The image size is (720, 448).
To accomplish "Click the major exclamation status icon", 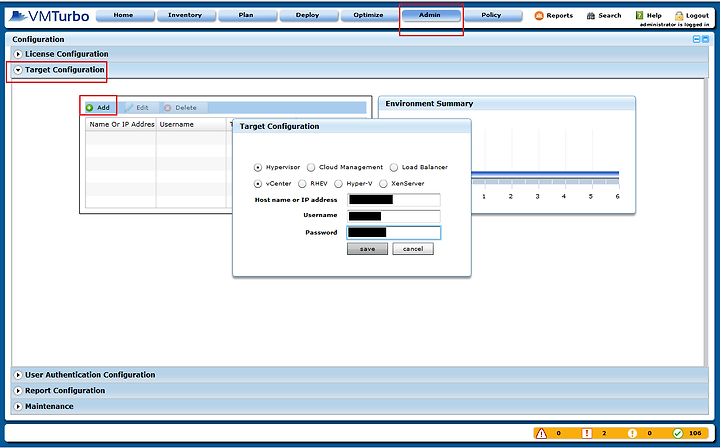I will (x=587, y=433).
